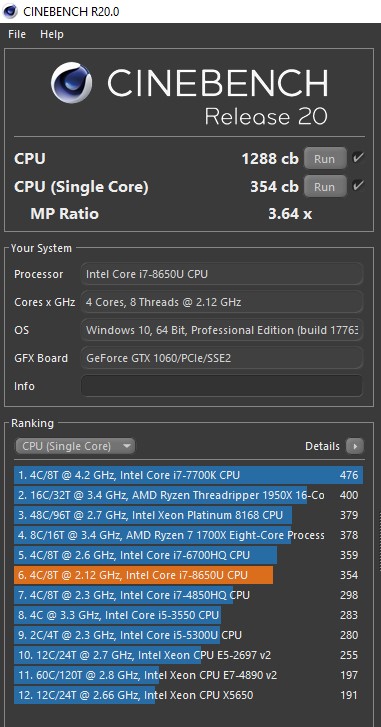The image size is (381, 727).
Task: Click the GFX Board field
Action: pos(222,358)
